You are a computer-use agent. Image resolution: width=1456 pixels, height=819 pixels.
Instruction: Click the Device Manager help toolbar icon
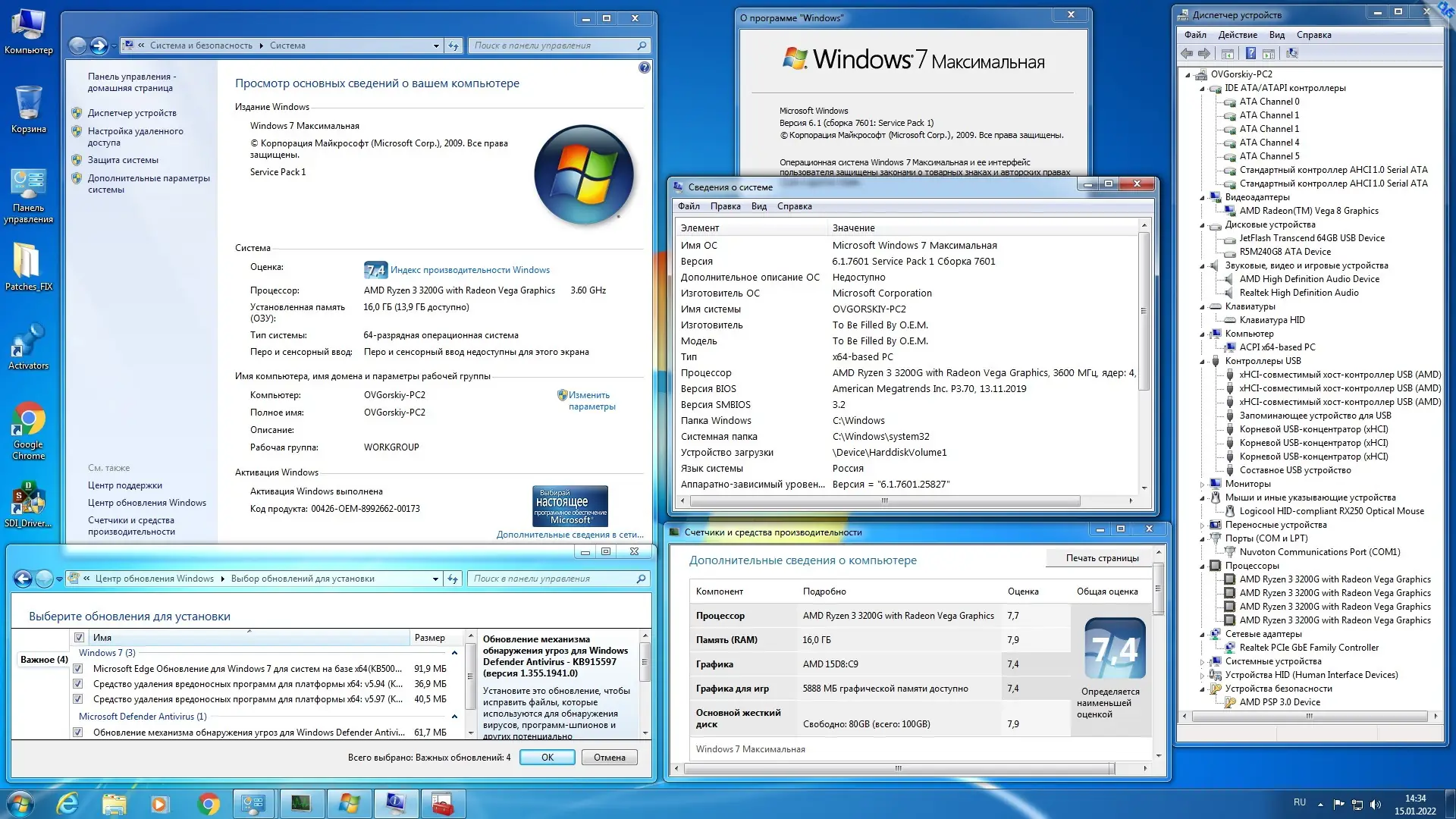coord(1250,54)
